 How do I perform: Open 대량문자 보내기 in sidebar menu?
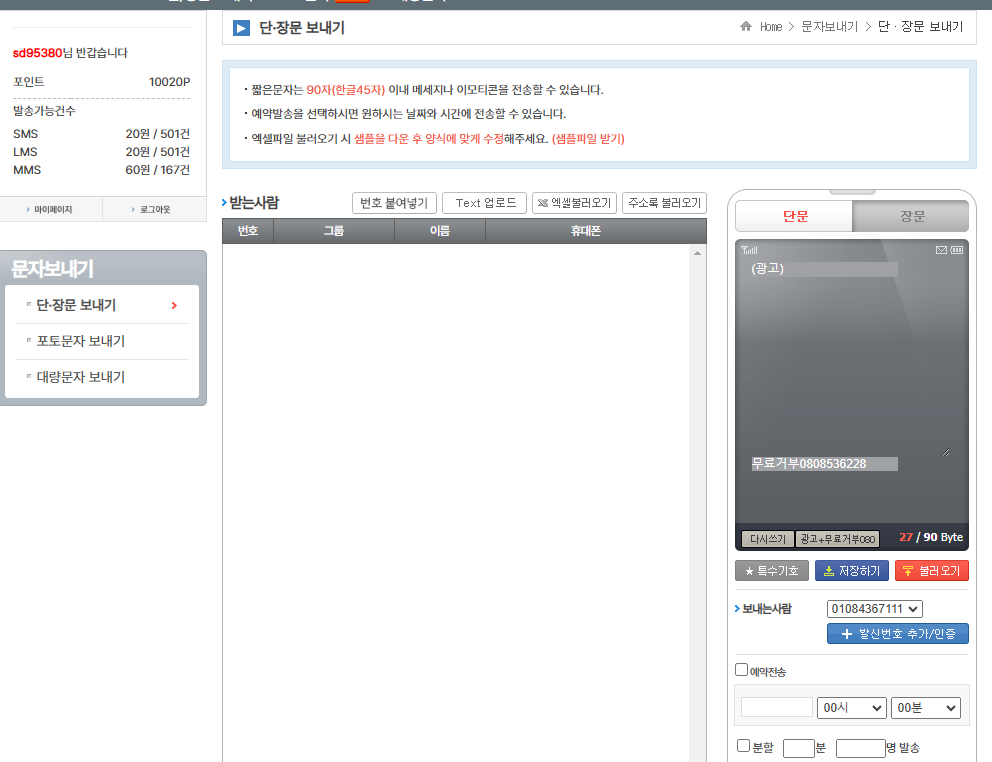coord(81,377)
